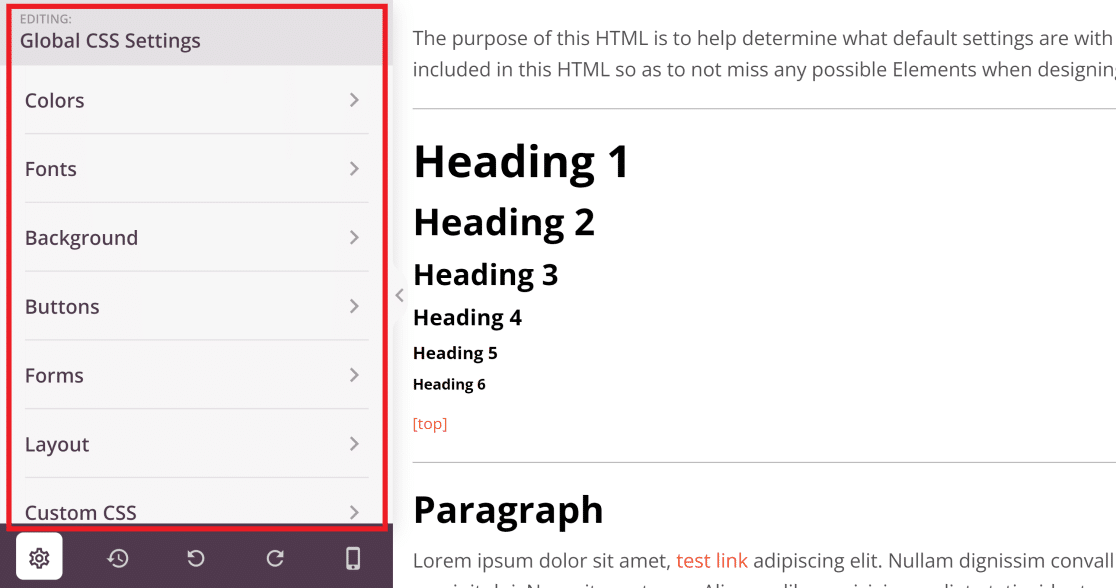The width and height of the screenshot is (1116, 588).
Task: Expand the Fonts section chevron
Action: point(354,169)
